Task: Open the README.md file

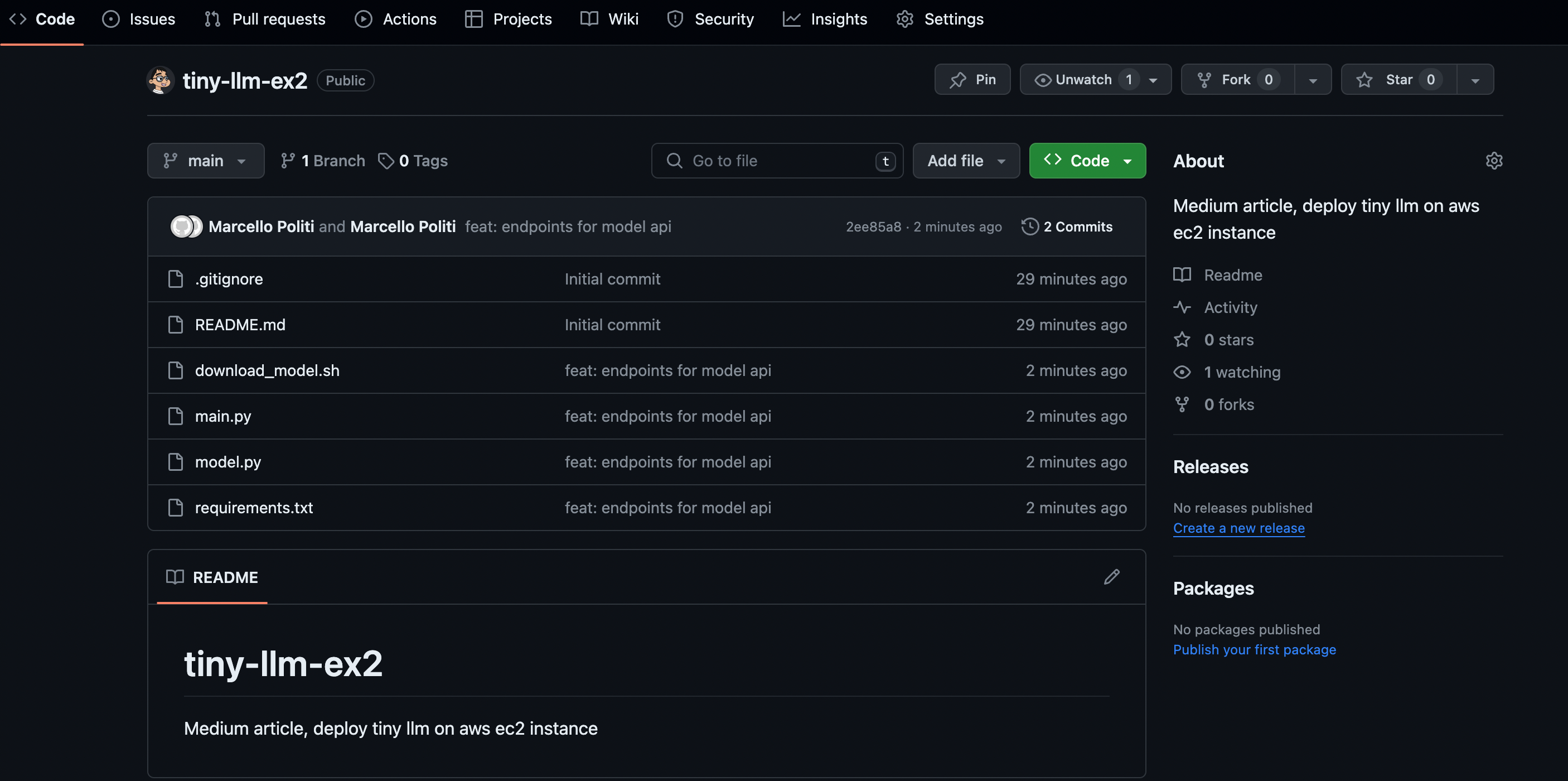Action: tap(240, 325)
